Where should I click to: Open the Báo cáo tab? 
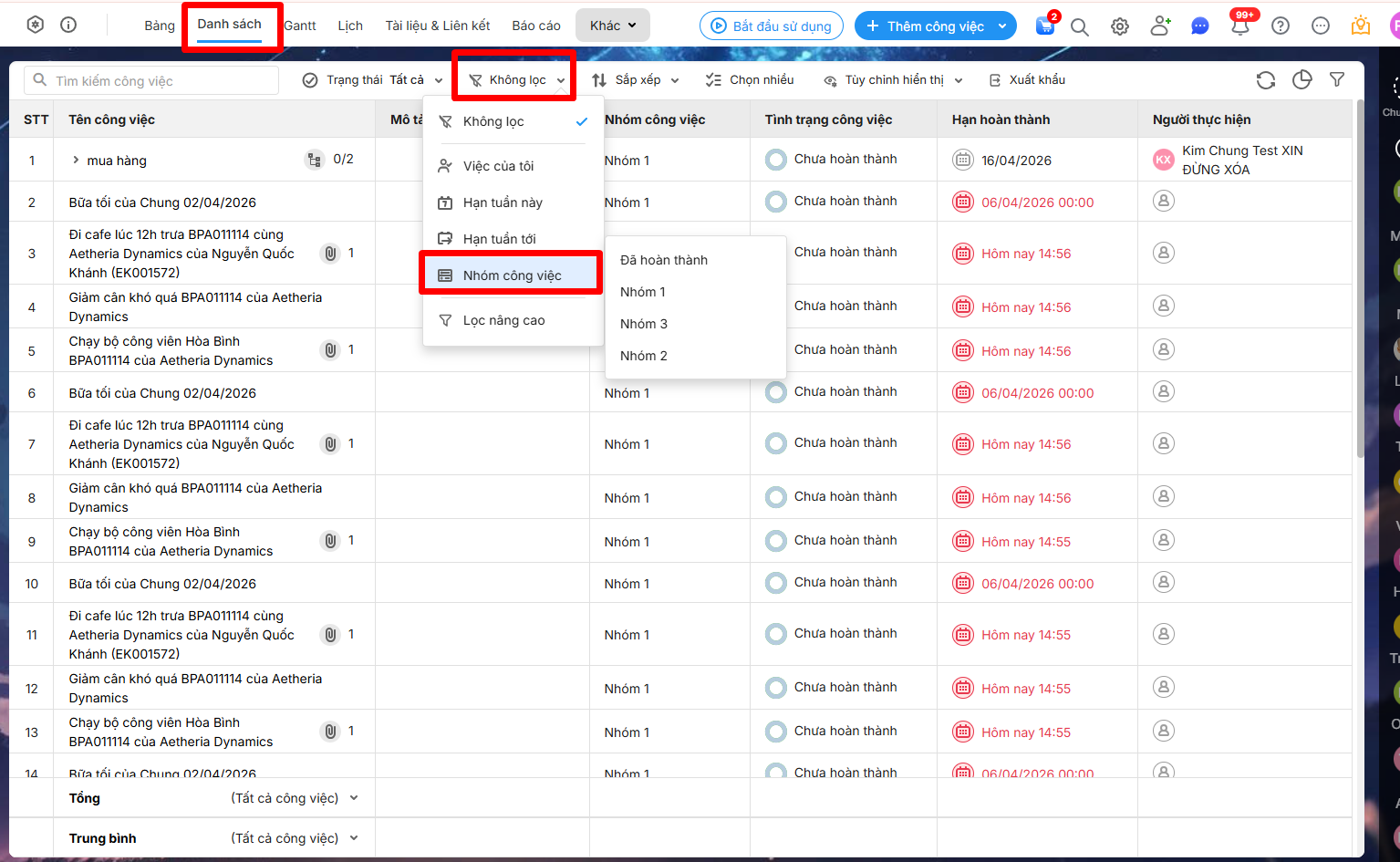coord(536,26)
